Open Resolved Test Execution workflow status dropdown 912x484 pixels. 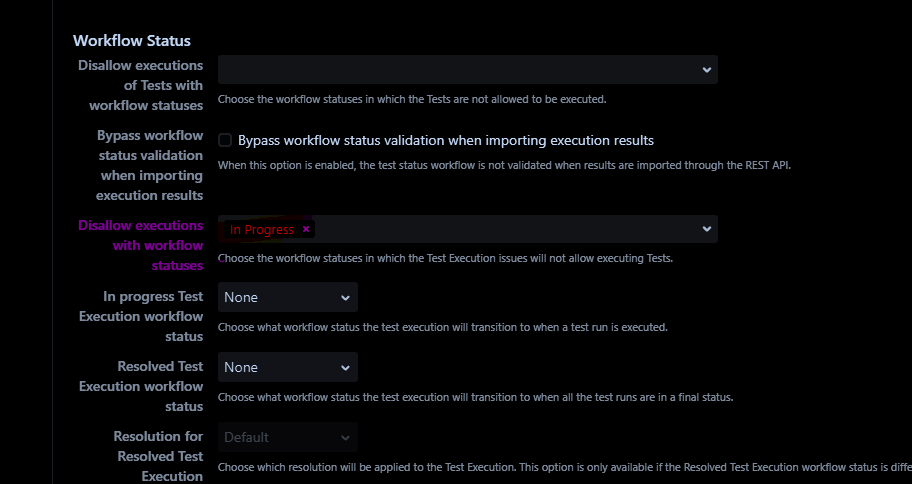(x=287, y=367)
